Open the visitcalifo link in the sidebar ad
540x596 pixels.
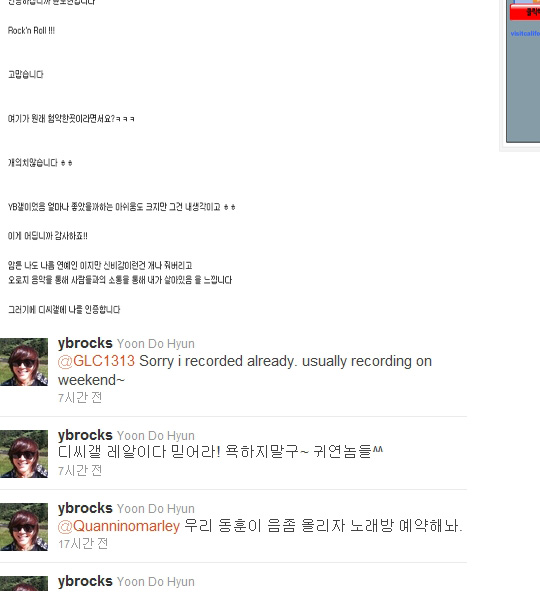point(525,33)
